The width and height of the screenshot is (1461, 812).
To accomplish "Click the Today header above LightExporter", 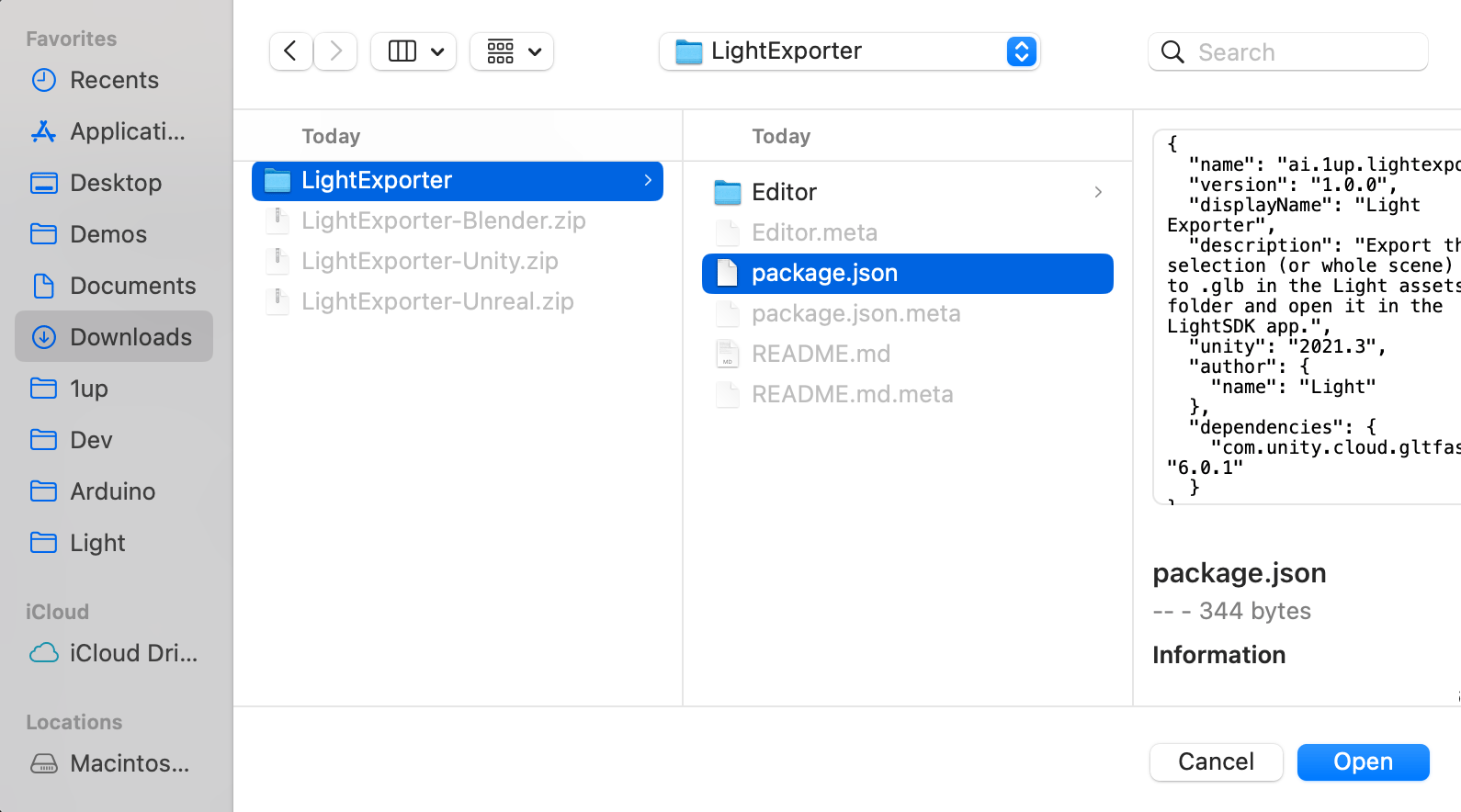I will coord(331,137).
